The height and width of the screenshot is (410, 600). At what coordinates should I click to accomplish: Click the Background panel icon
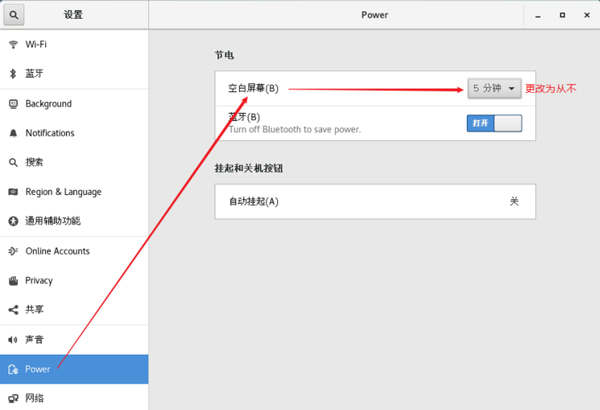click(x=13, y=104)
